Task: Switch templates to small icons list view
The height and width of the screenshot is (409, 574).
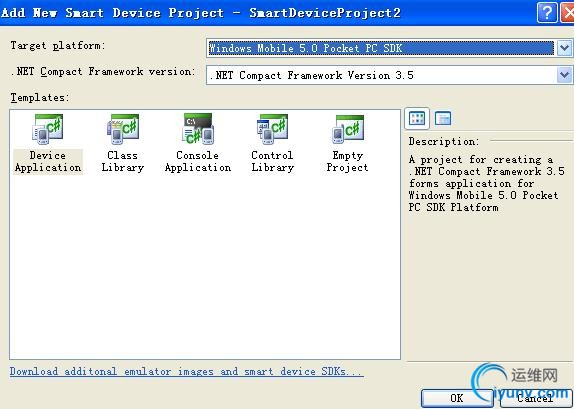Action: coord(443,119)
